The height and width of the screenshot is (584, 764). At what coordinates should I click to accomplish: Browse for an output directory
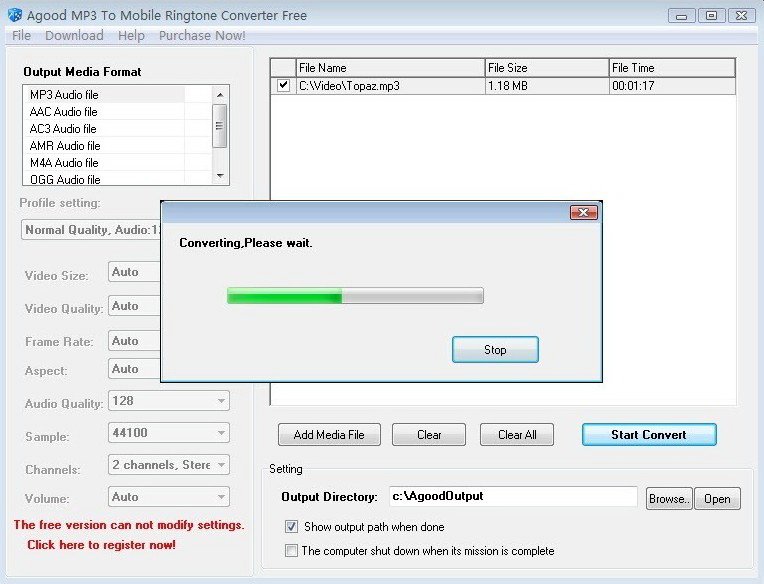point(669,499)
